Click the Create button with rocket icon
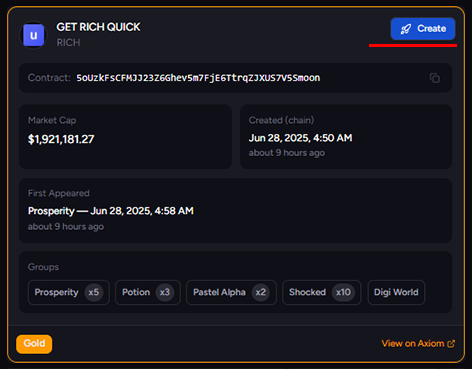 click(423, 29)
